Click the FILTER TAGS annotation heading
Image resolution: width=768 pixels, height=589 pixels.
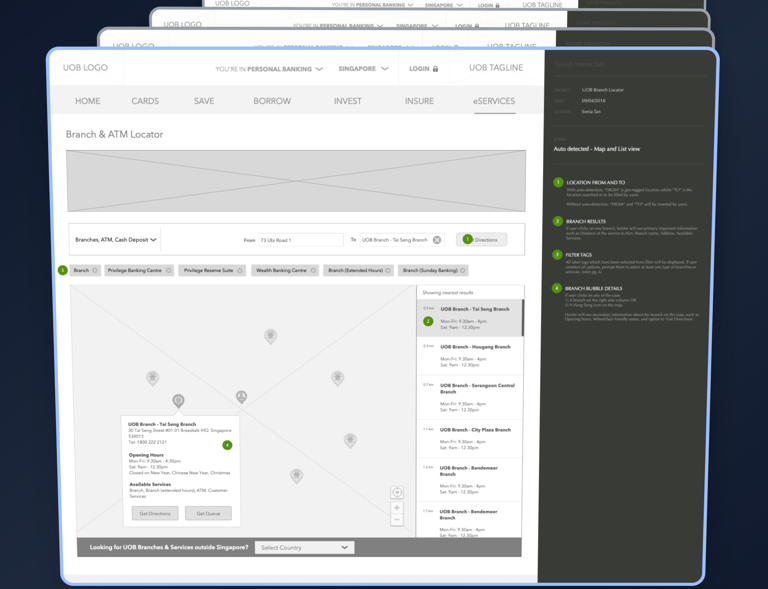pyautogui.click(x=578, y=255)
